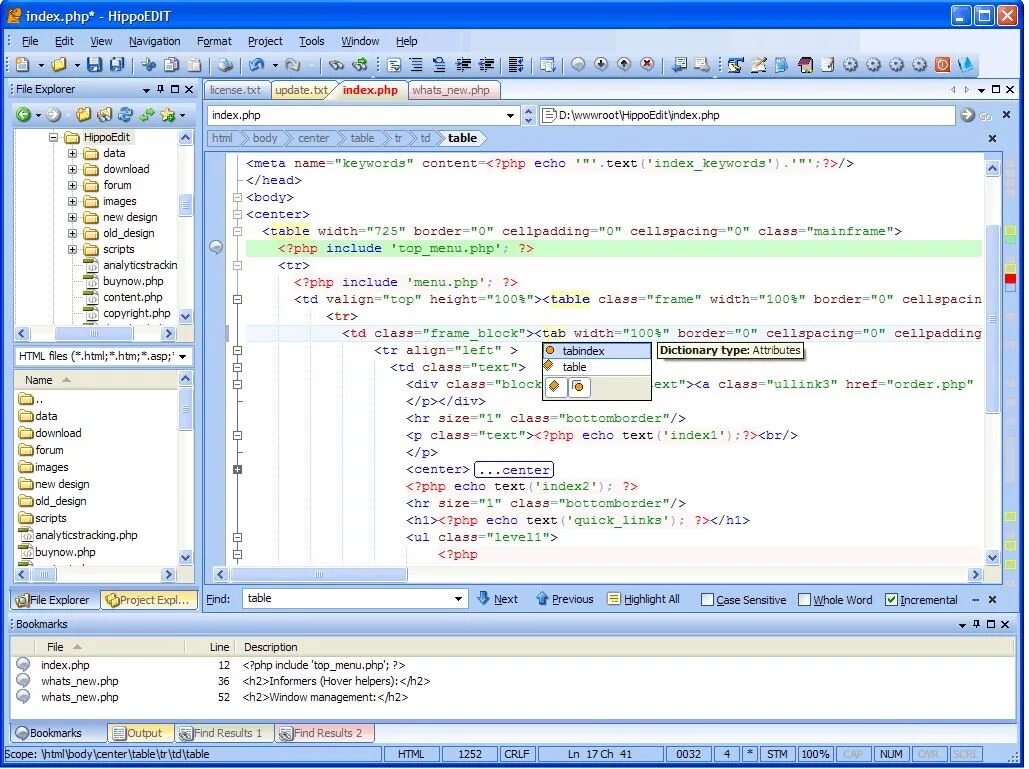
Task: Switch to the Find Results 1 tab
Action: coord(222,733)
